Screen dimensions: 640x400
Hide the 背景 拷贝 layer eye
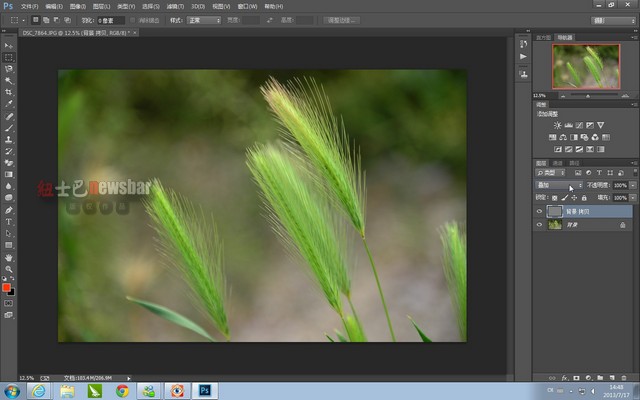point(539,212)
